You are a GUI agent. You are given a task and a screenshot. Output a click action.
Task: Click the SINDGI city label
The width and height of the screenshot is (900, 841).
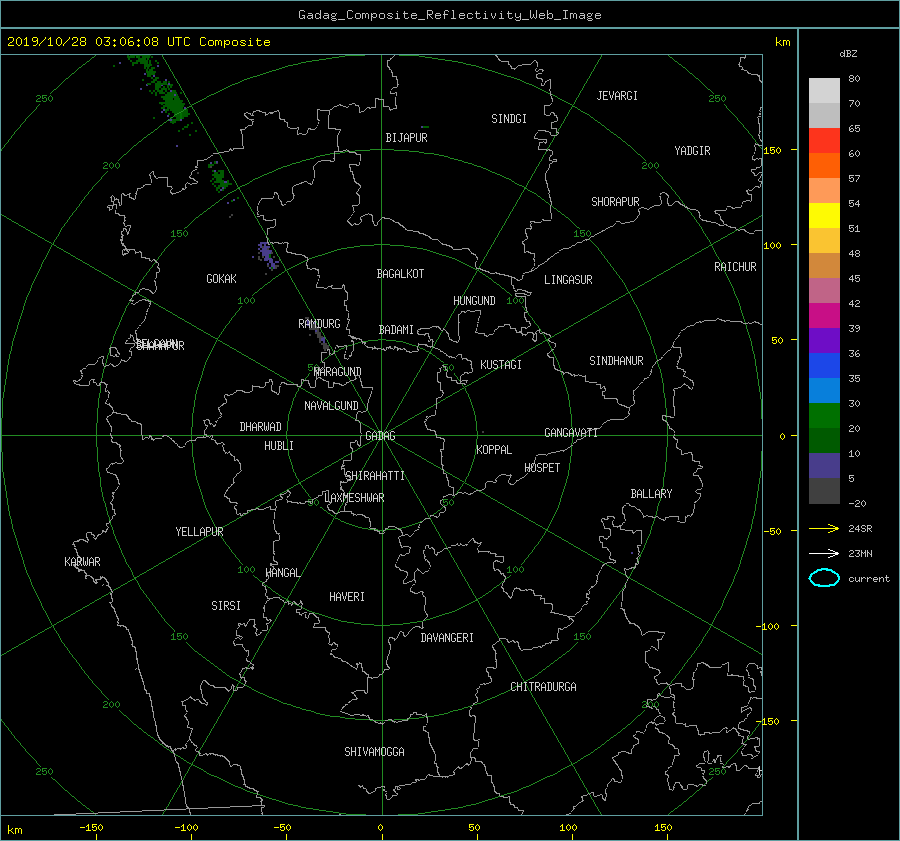tap(509, 119)
